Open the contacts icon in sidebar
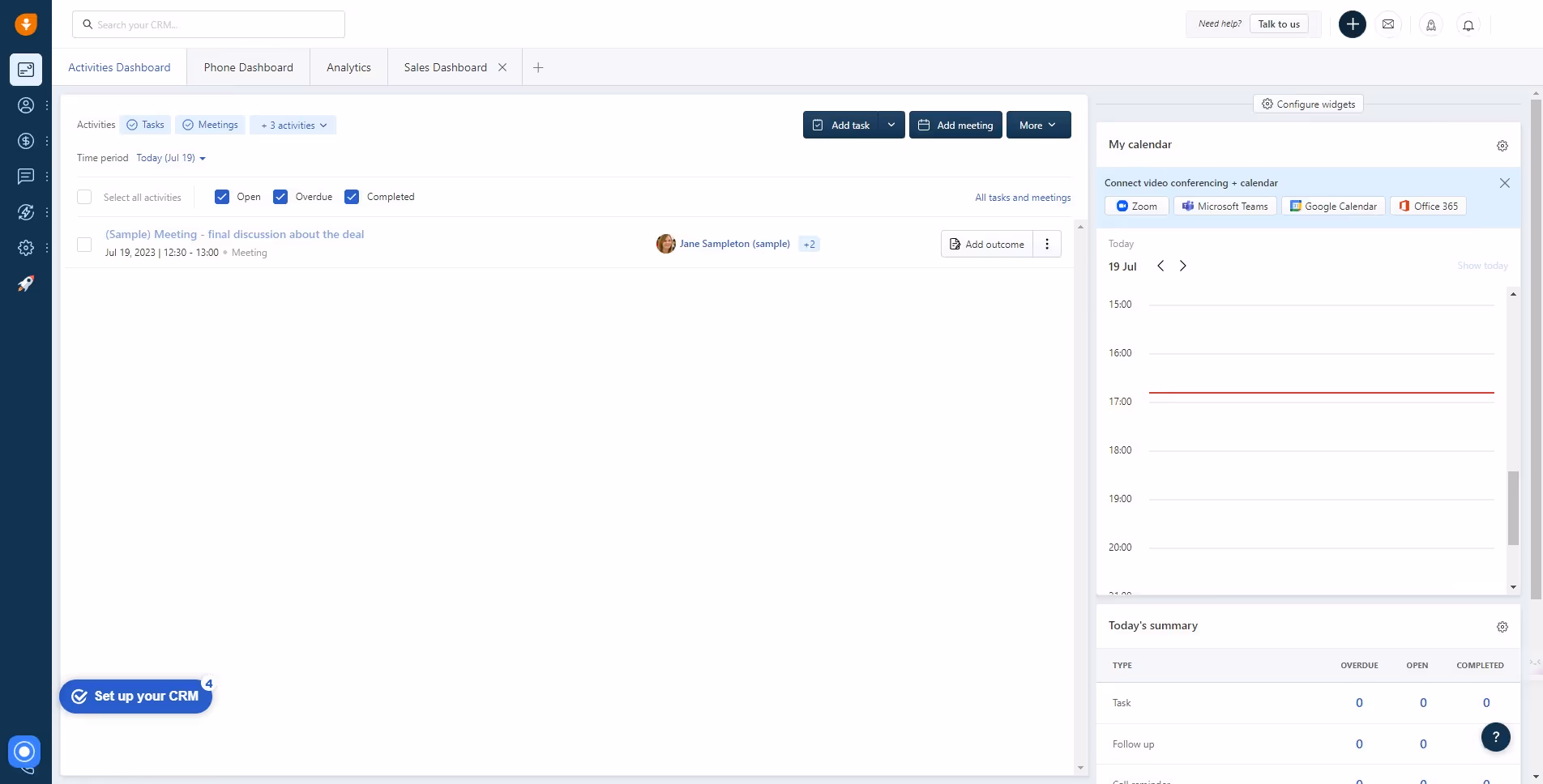This screenshot has height=784, width=1543. point(26,105)
